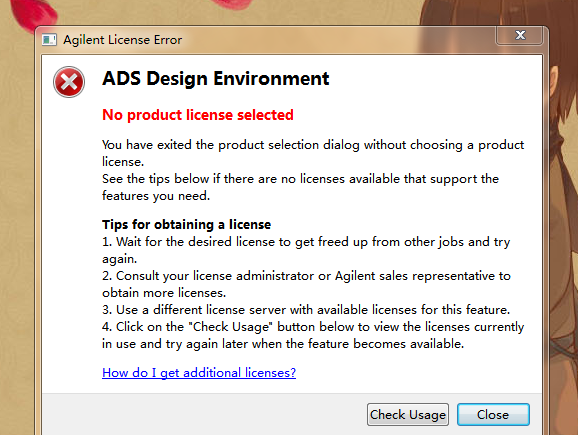Viewport: 578px width, 435px height.
Task: Close the dialog with the title bar X
Action: 520,35
